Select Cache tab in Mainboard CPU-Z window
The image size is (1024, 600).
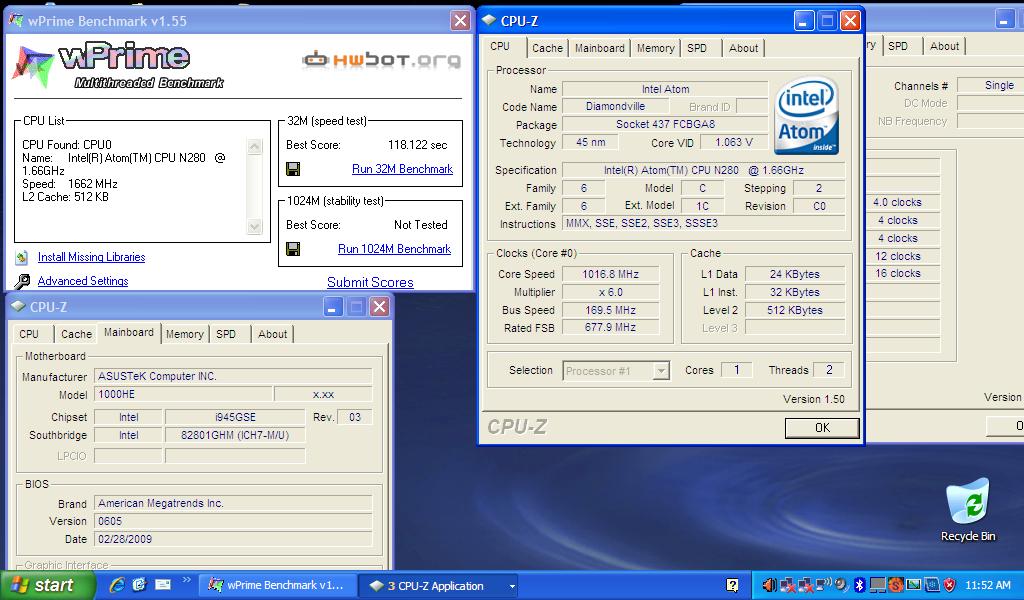(76, 334)
